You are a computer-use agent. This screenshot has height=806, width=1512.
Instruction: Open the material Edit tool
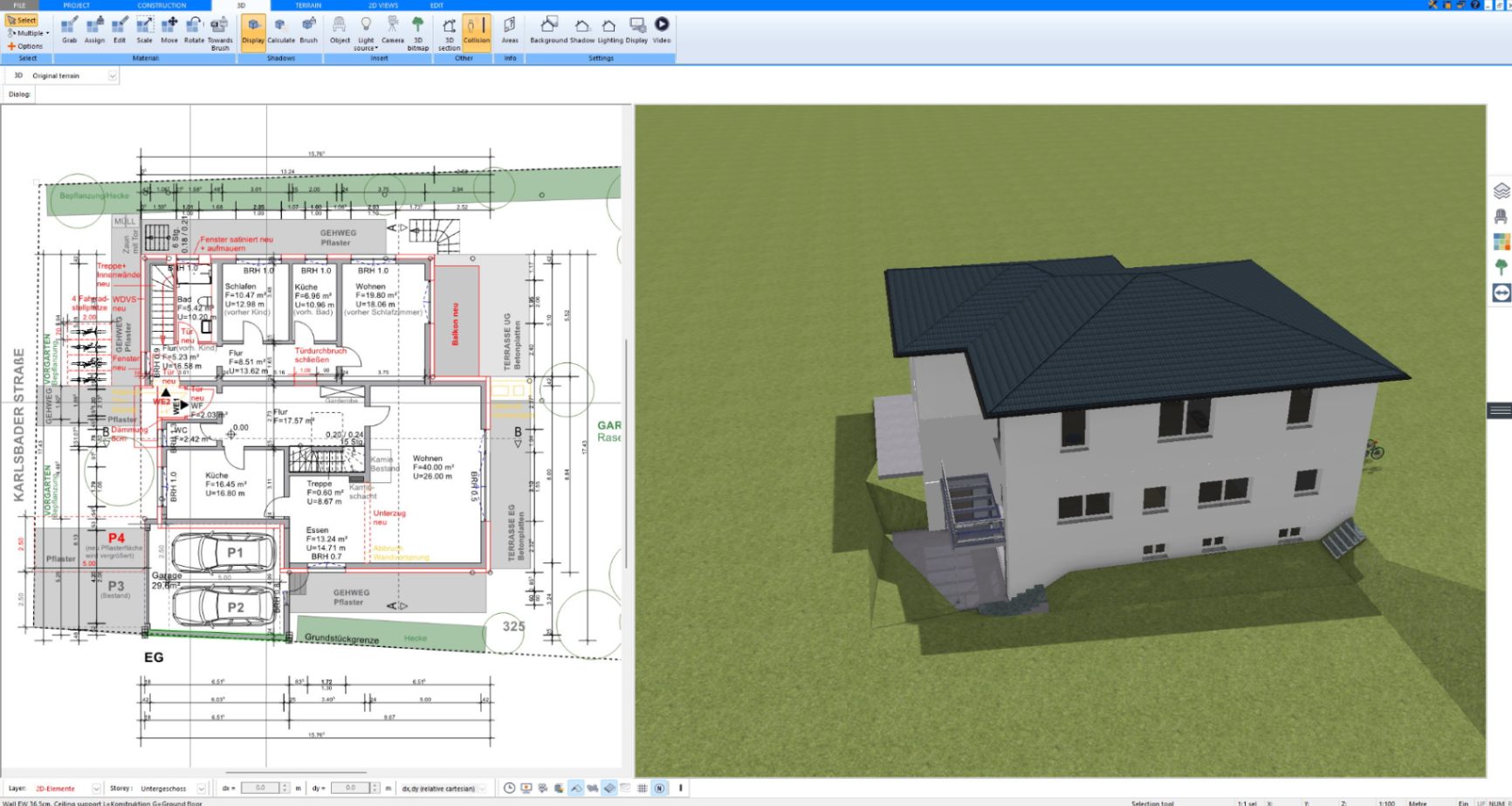point(120,31)
